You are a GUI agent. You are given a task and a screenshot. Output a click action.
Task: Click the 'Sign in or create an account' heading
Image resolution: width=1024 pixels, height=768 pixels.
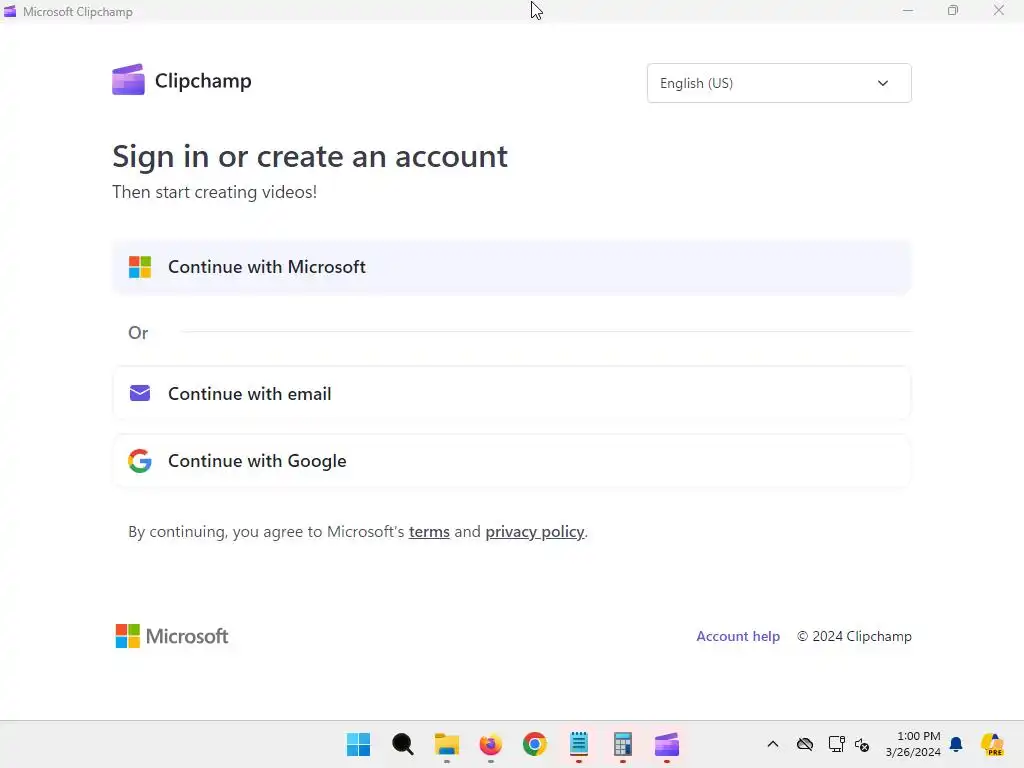(x=310, y=156)
